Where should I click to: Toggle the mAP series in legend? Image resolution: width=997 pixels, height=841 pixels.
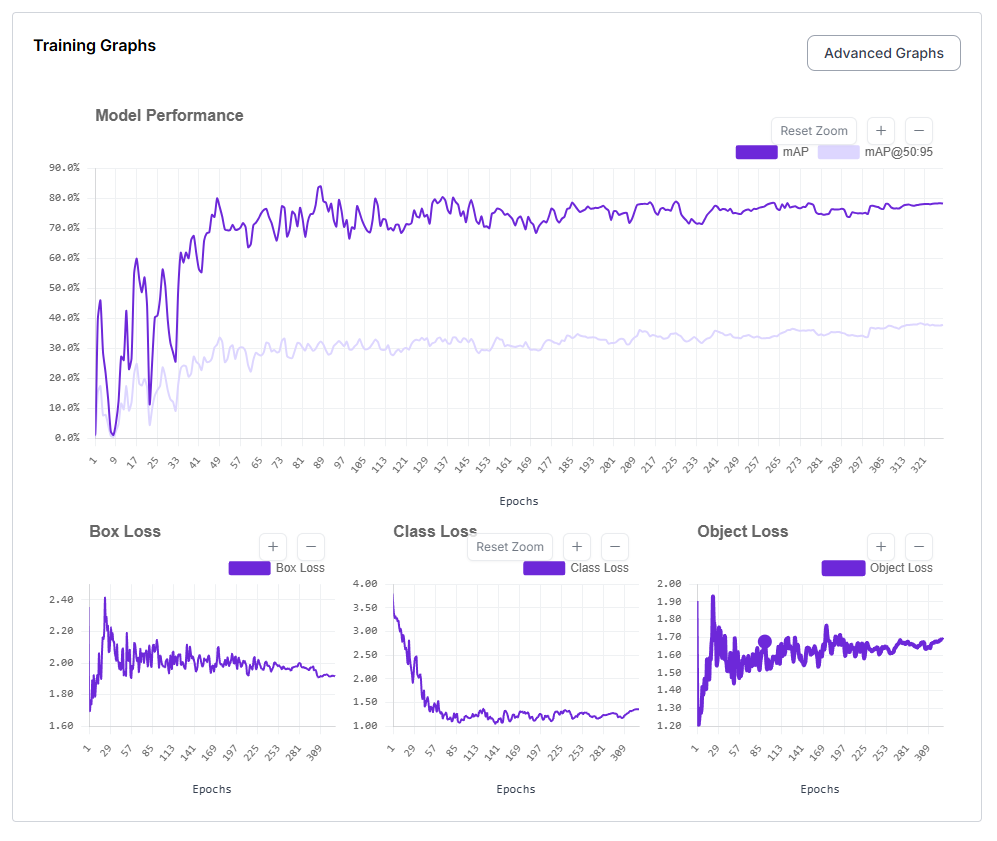pos(756,153)
